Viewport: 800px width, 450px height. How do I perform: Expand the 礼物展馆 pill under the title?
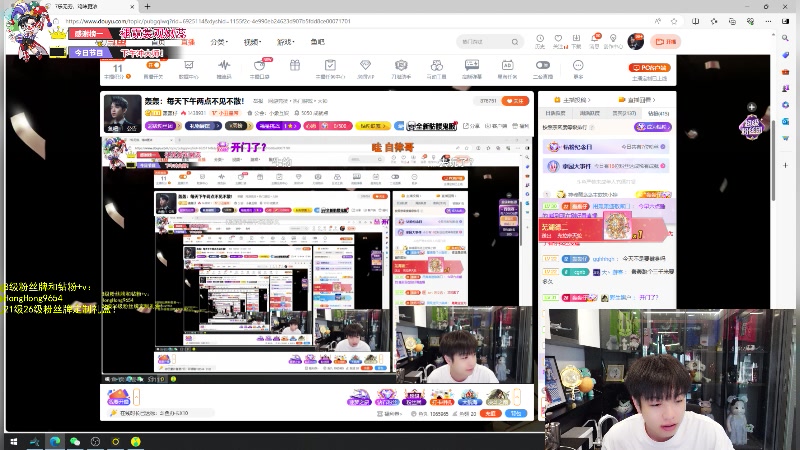(x=203, y=126)
